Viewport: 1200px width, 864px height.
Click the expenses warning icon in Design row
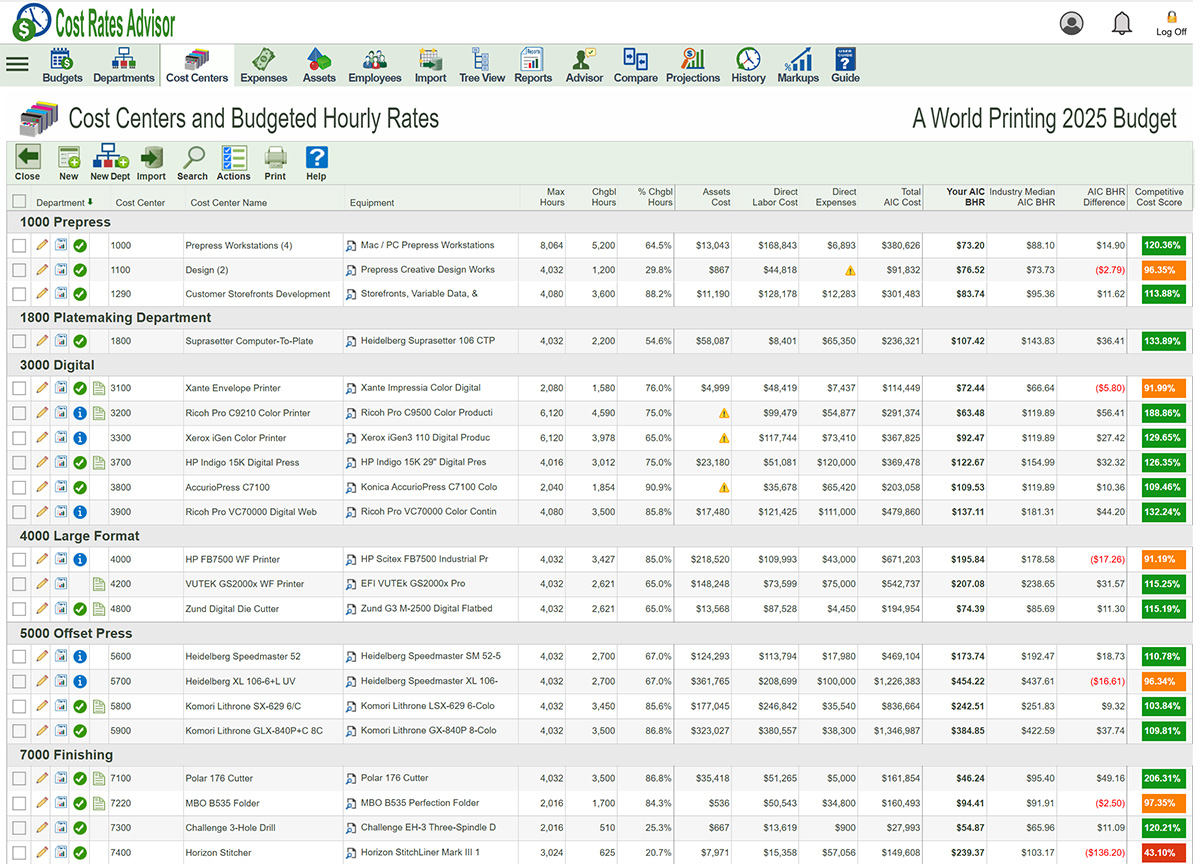pos(850,270)
